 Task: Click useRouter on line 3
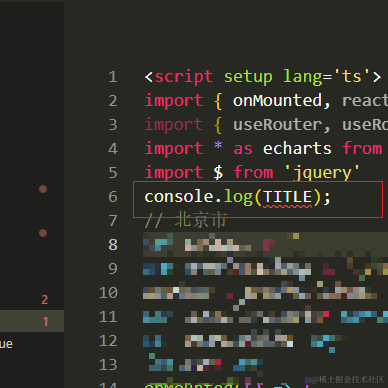coord(277,125)
